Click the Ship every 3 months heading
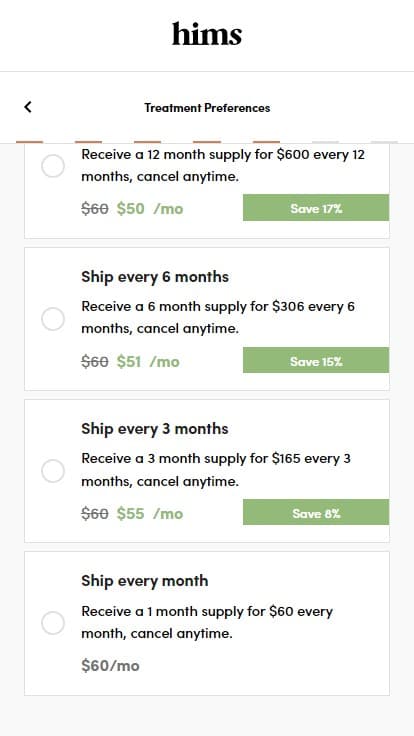Screen dimensions: 414x736 pyautogui.click(x=155, y=429)
